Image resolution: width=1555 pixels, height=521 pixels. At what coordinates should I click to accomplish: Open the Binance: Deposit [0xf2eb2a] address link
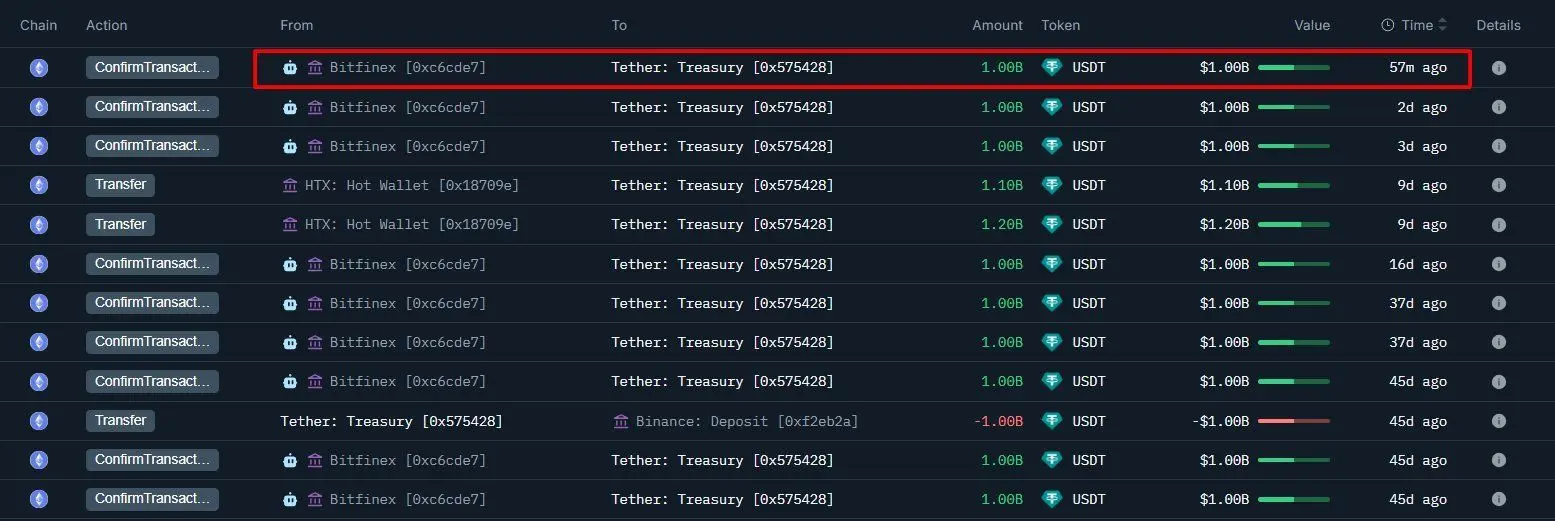coord(747,421)
